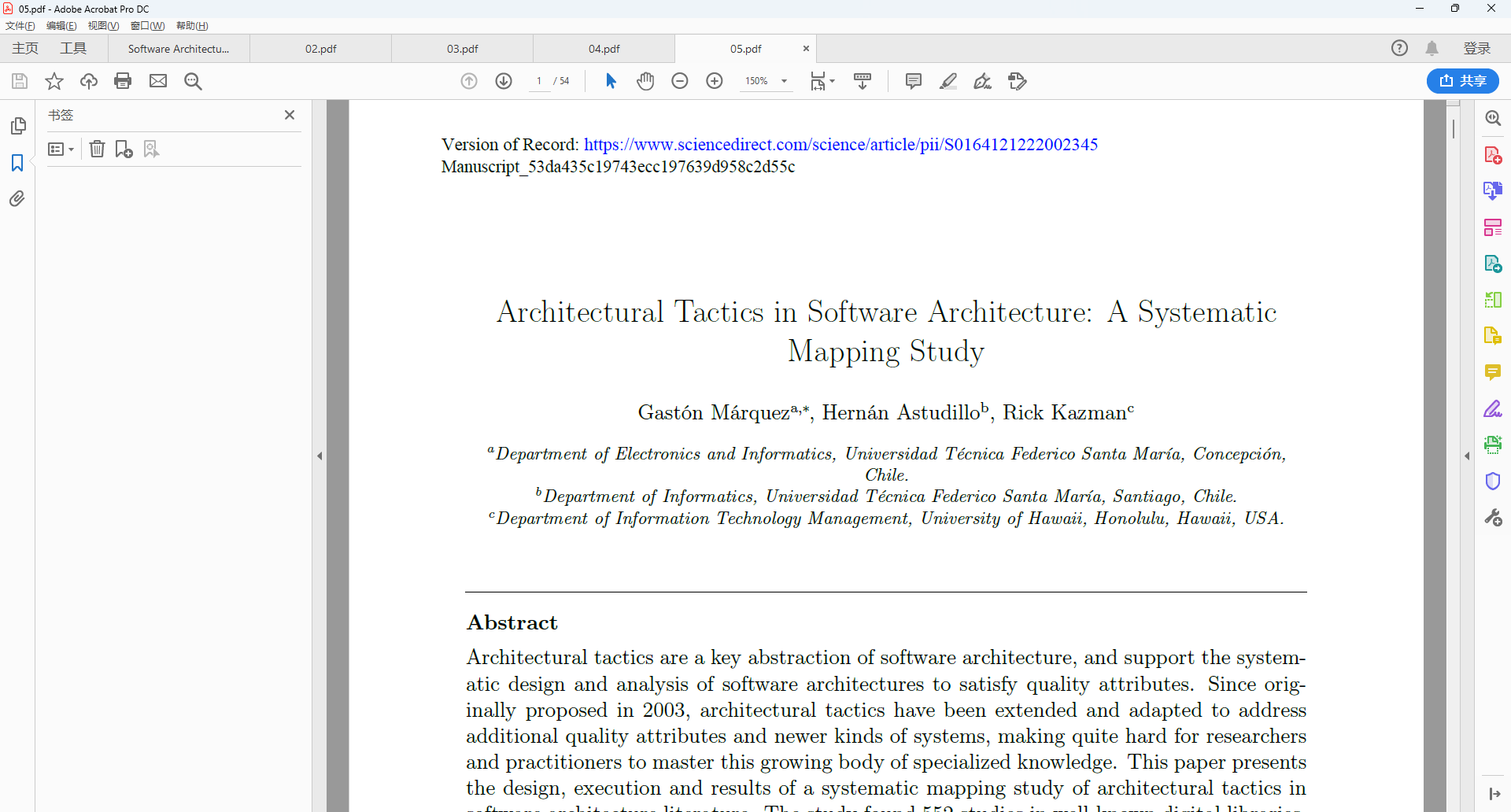Screen dimensions: 1511x812
Task: Open the More Tools wrench icon
Action: pyautogui.click(x=1493, y=518)
